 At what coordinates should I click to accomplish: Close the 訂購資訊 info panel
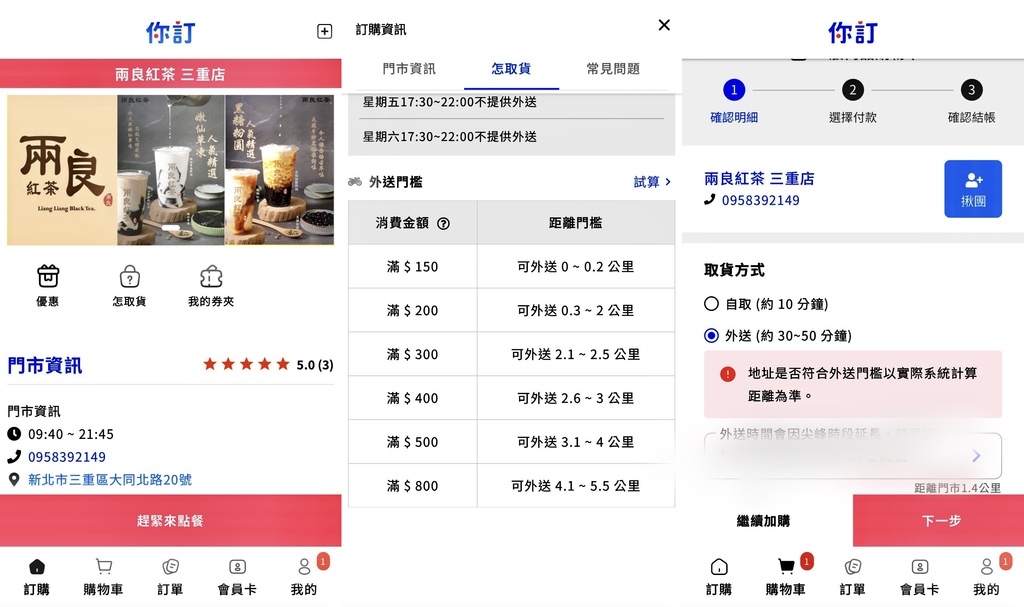click(x=663, y=25)
